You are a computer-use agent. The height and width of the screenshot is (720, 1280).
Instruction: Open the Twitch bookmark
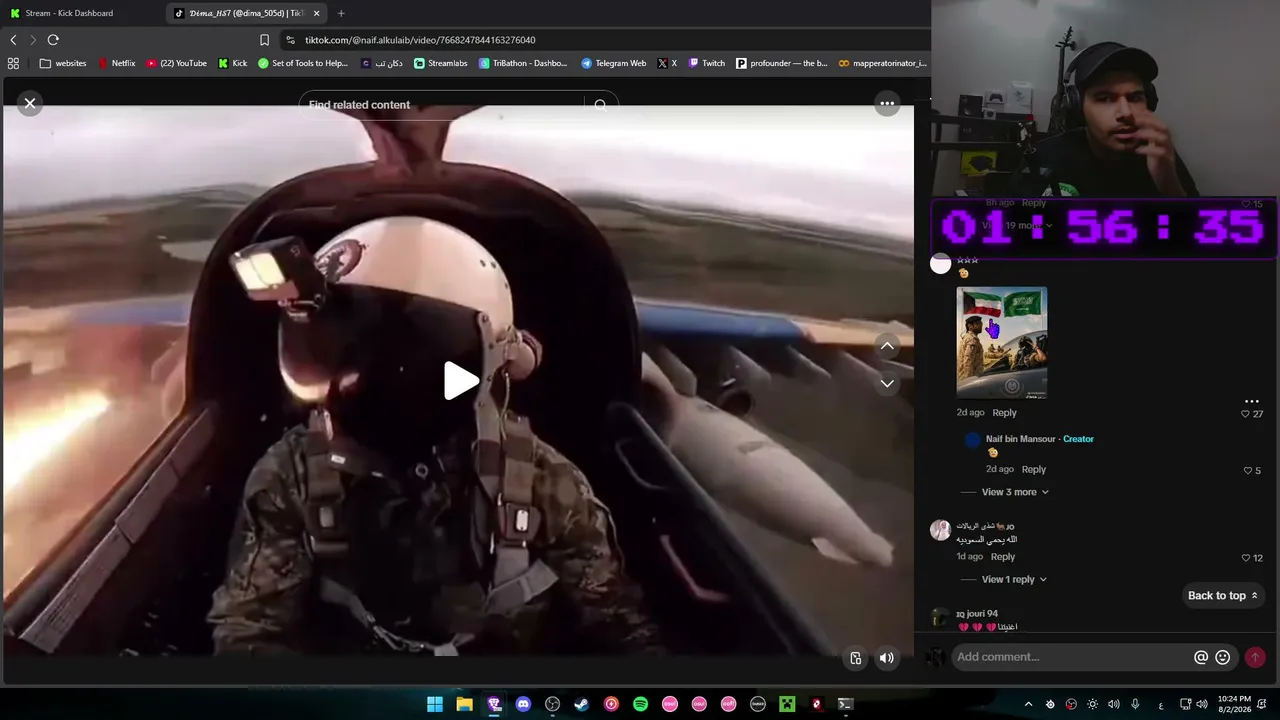pyautogui.click(x=707, y=63)
